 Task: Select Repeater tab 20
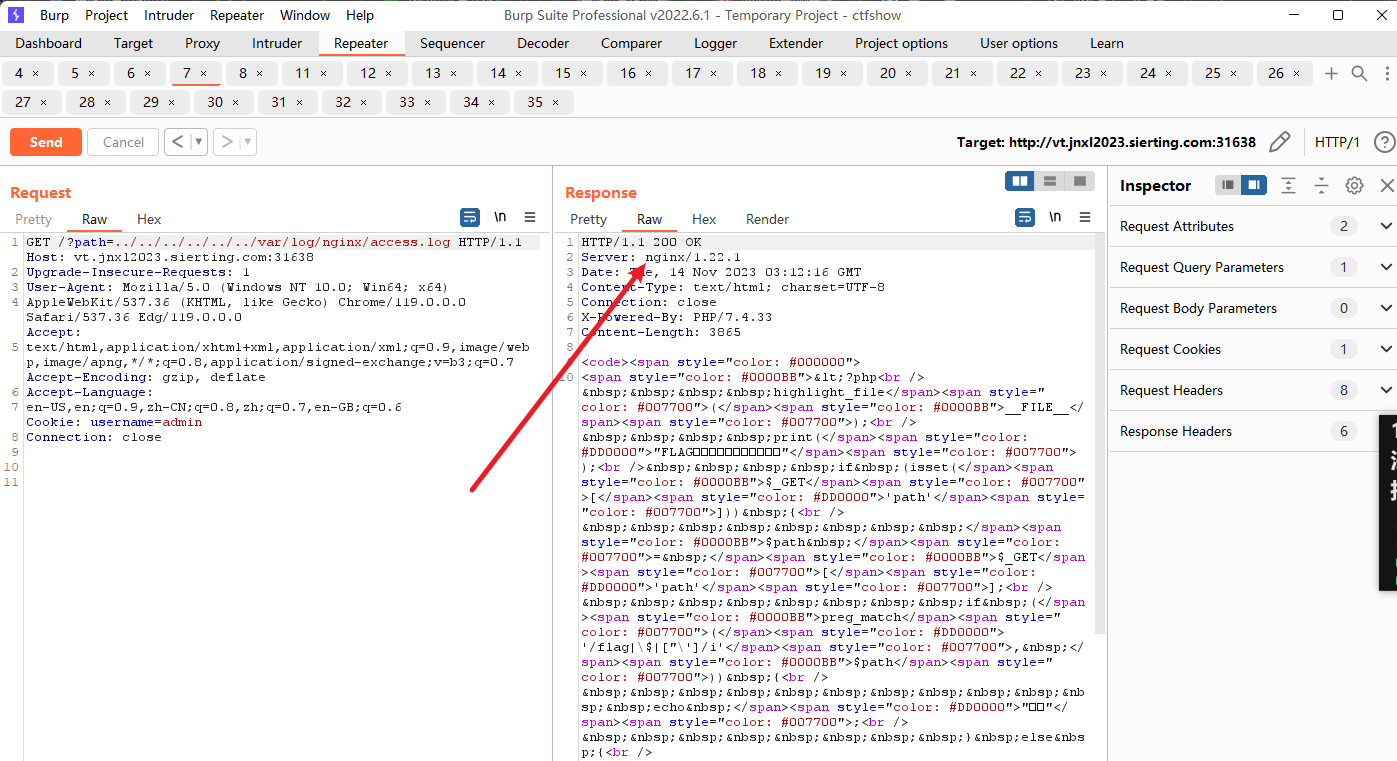(895, 73)
